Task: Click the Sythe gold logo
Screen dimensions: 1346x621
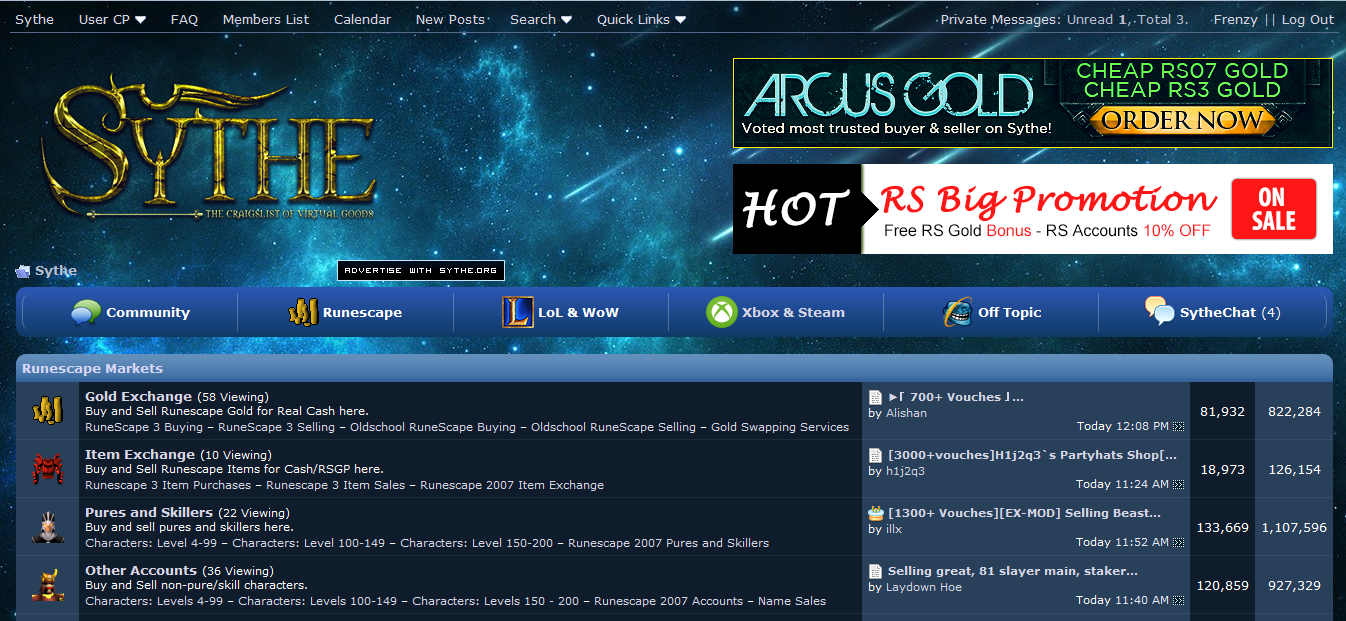Action: point(210,148)
